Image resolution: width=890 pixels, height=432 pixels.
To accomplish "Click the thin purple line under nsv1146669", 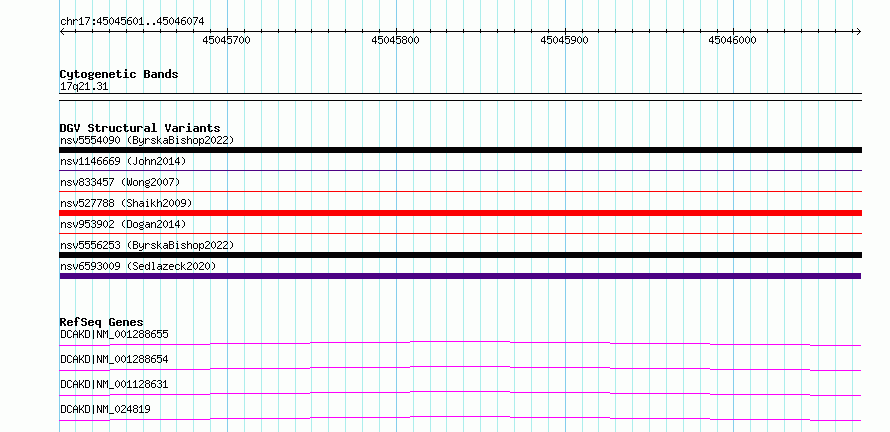I will click(x=460, y=170).
